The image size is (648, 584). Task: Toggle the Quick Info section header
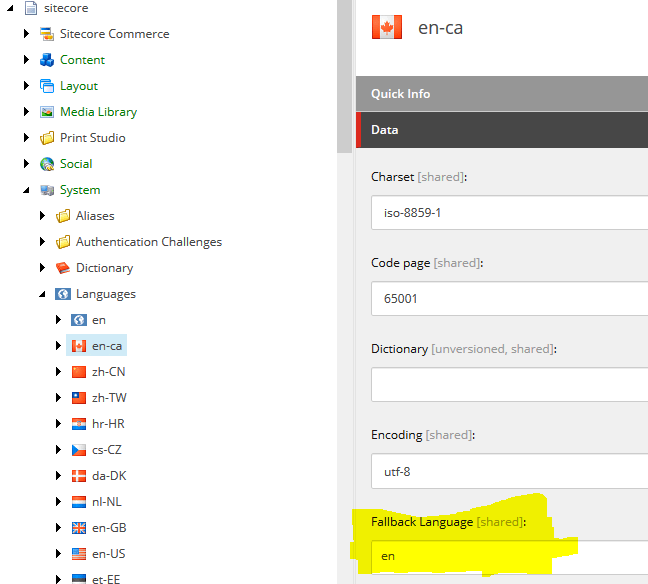502,94
